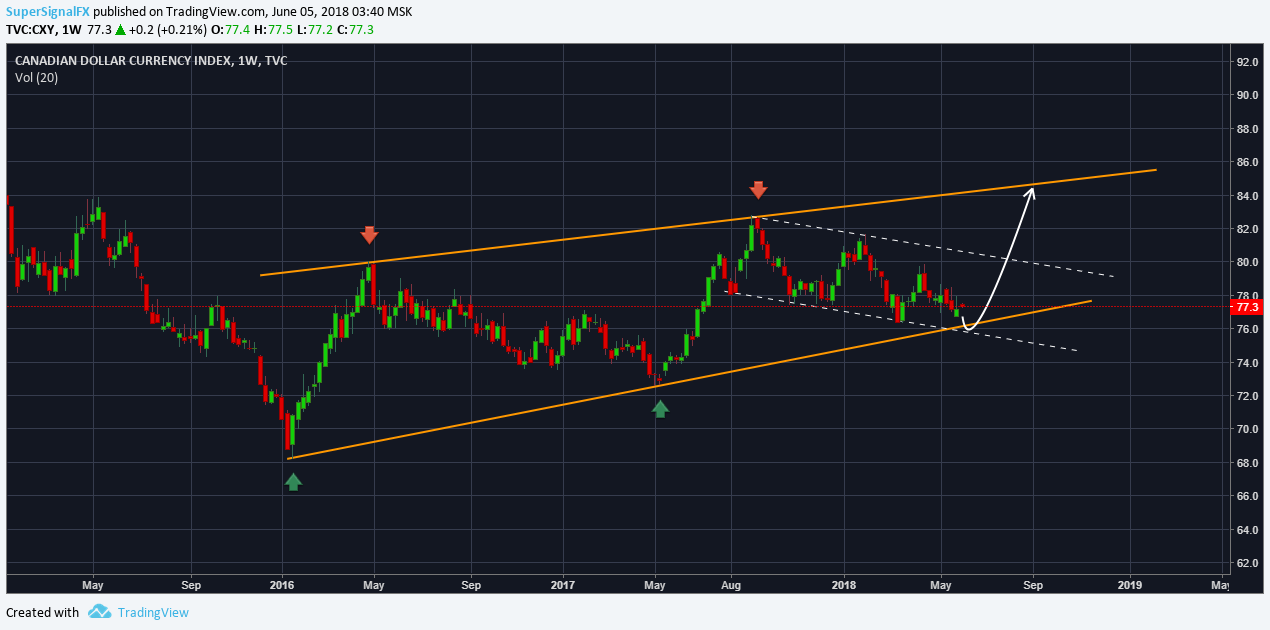The width and height of the screenshot is (1270, 630).
Task: Click the 68.0 price axis label
Action: (x=1249, y=463)
